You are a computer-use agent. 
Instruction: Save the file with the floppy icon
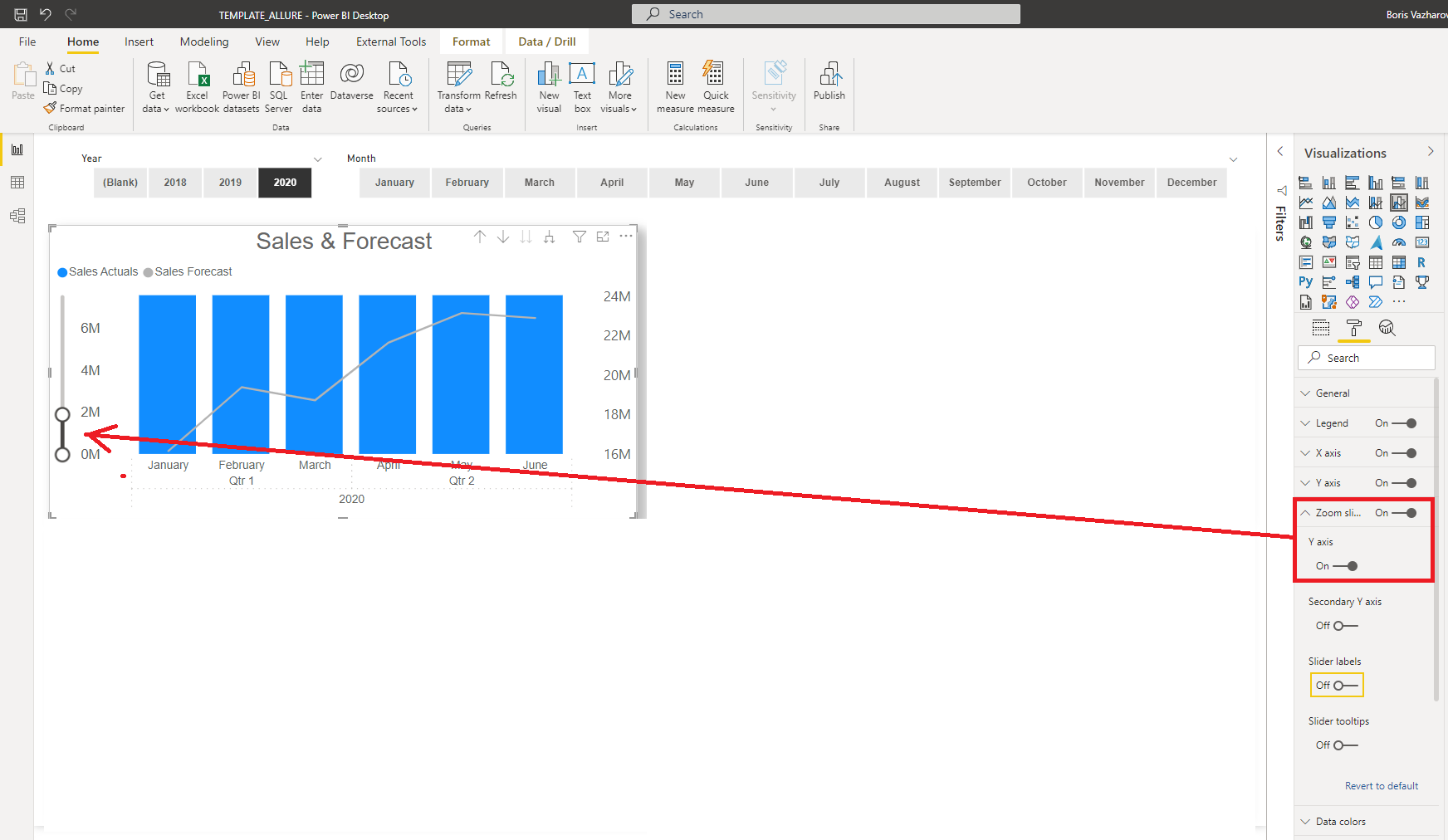point(21,14)
